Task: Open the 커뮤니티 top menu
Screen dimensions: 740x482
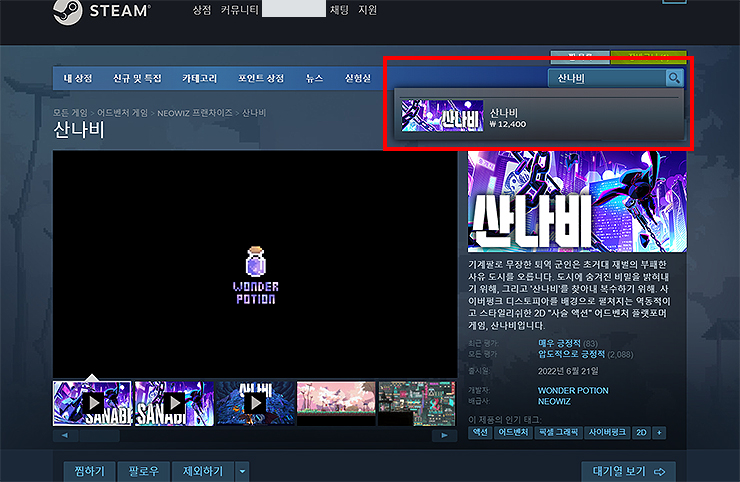Action: (x=239, y=10)
